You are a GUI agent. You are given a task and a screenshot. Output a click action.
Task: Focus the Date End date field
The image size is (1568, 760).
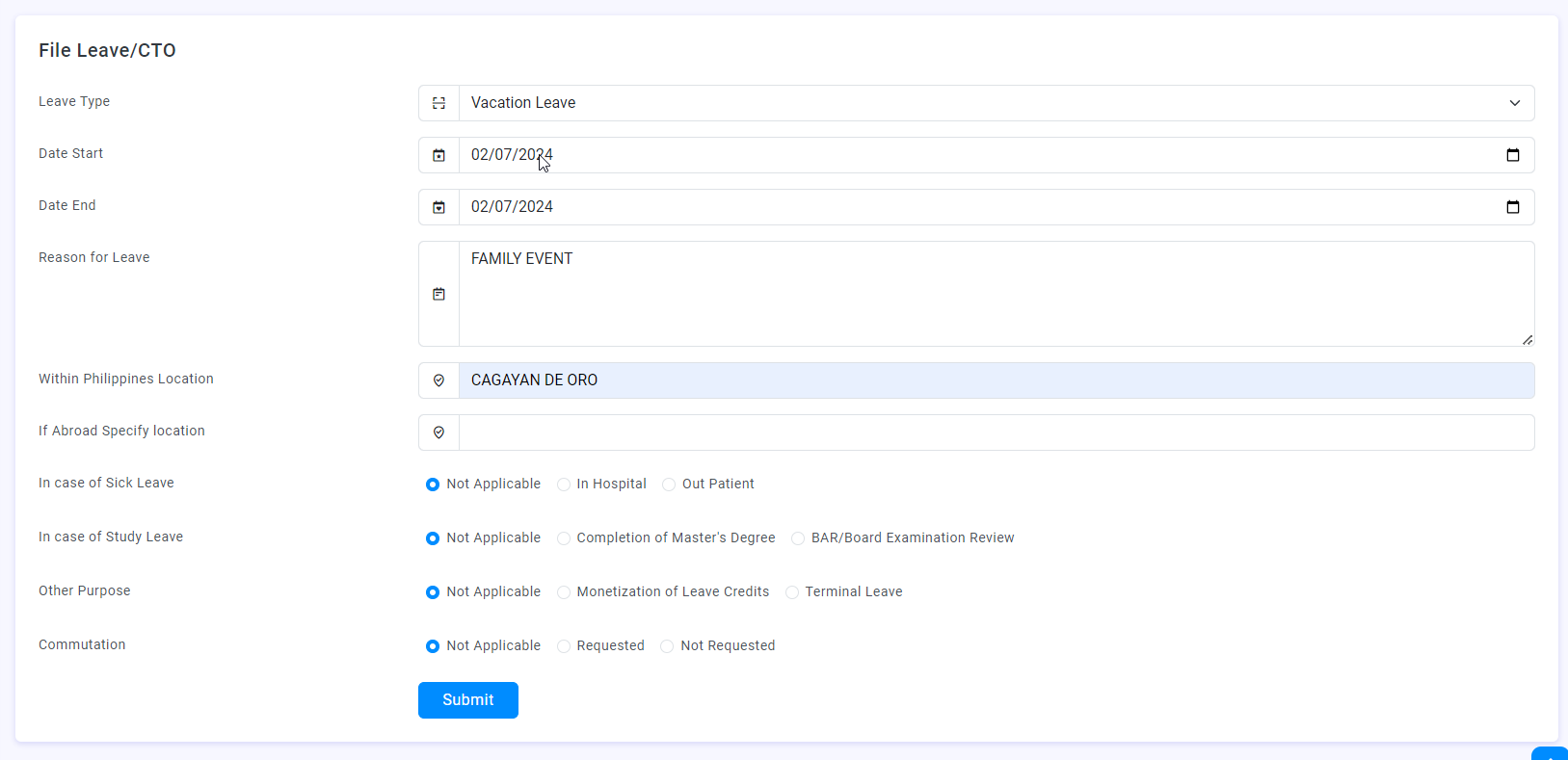pyautogui.click(x=997, y=207)
